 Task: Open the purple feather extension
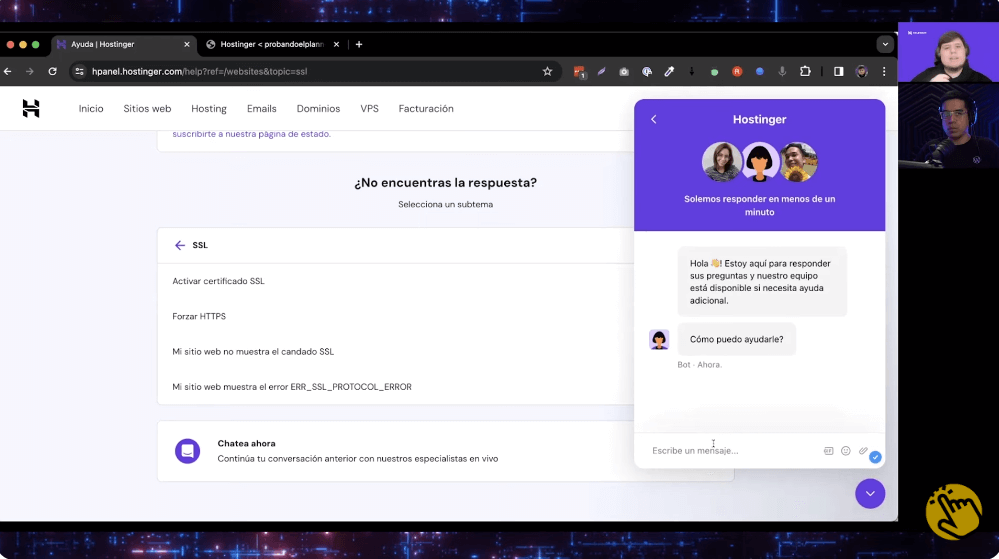click(x=601, y=71)
